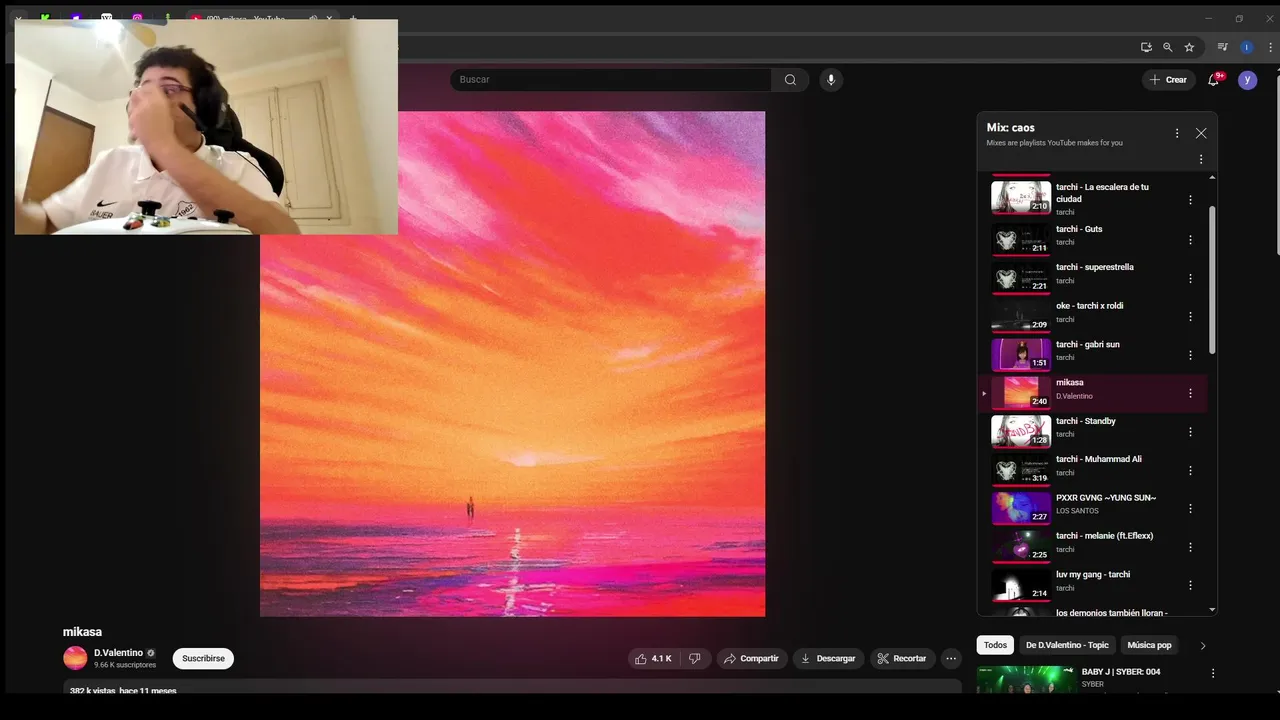The image size is (1280, 720).
Task: Click the 382 k vistas description box
Action: (x=512, y=688)
